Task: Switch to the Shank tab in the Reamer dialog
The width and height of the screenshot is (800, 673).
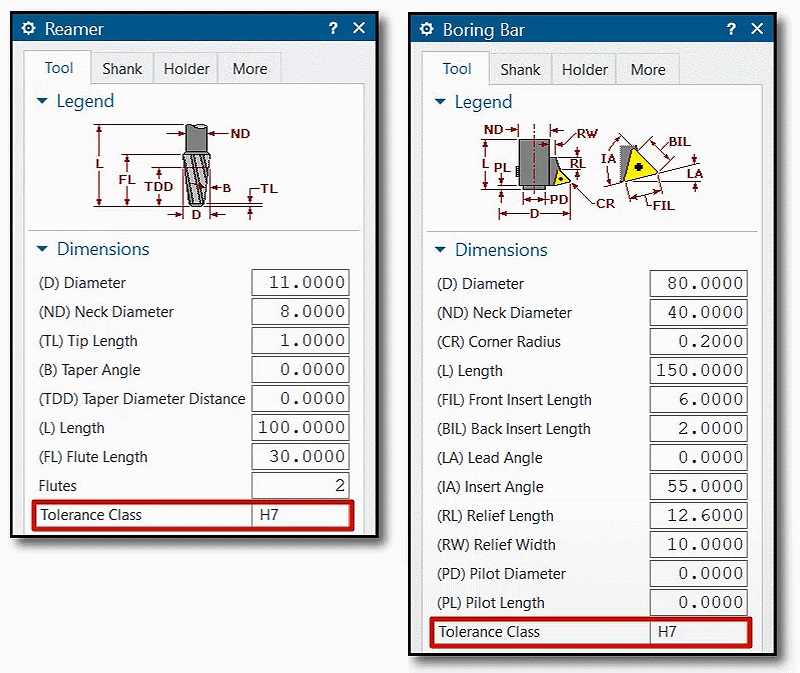Action: pyautogui.click(x=121, y=68)
